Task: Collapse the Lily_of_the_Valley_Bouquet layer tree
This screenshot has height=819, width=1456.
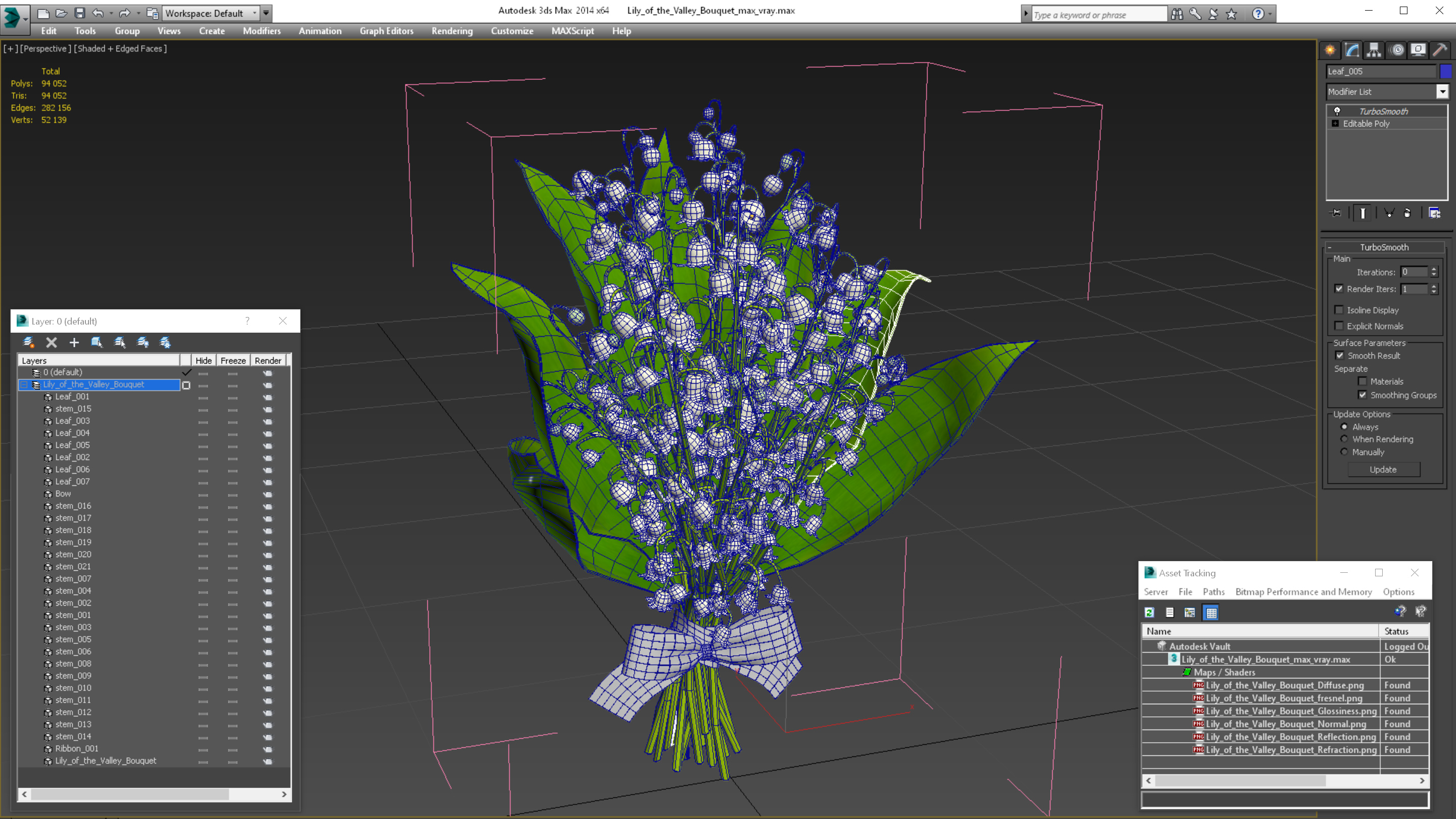Action: click(24, 384)
